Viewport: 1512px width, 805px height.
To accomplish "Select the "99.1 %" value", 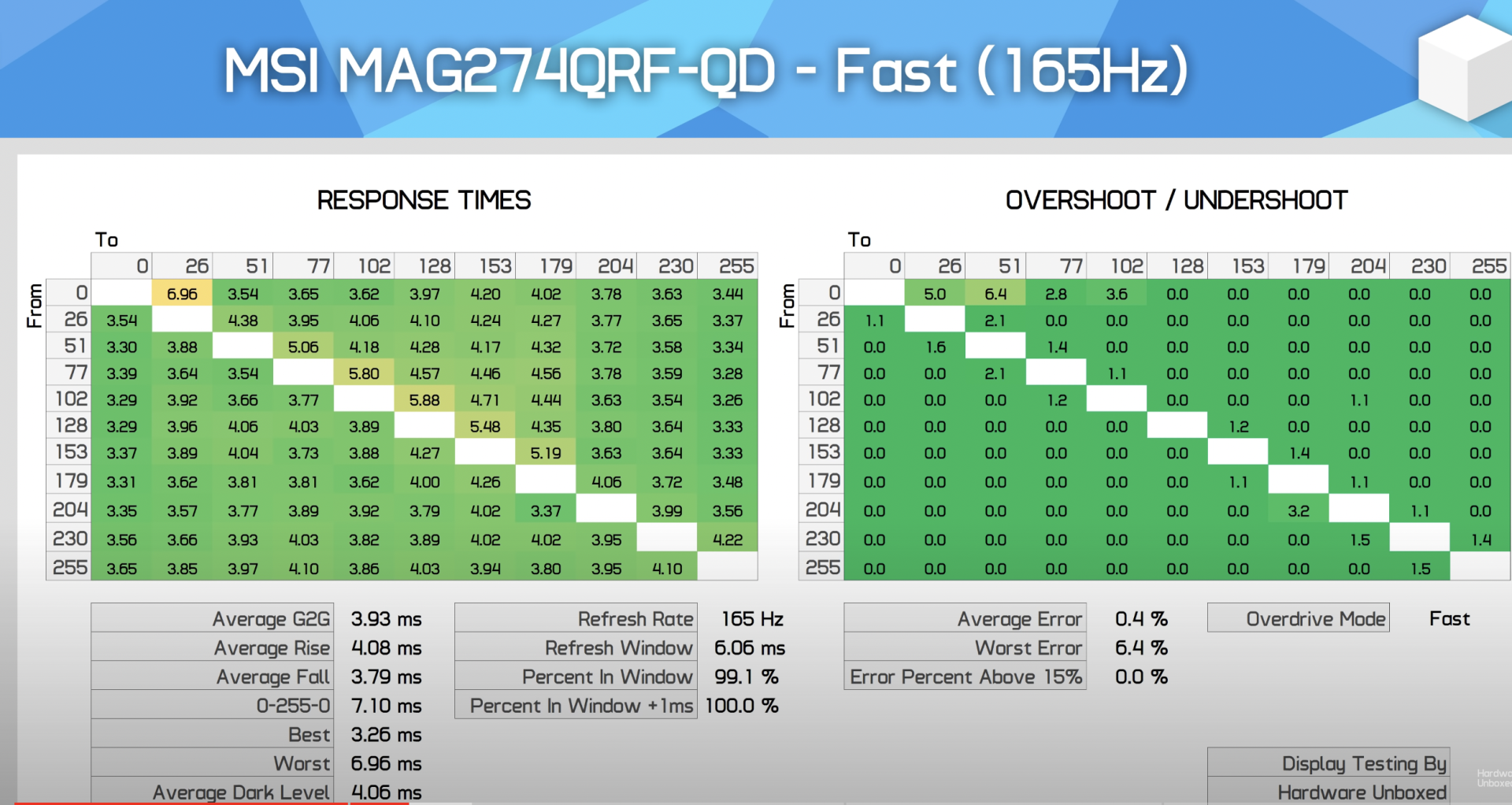I will coord(746,677).
